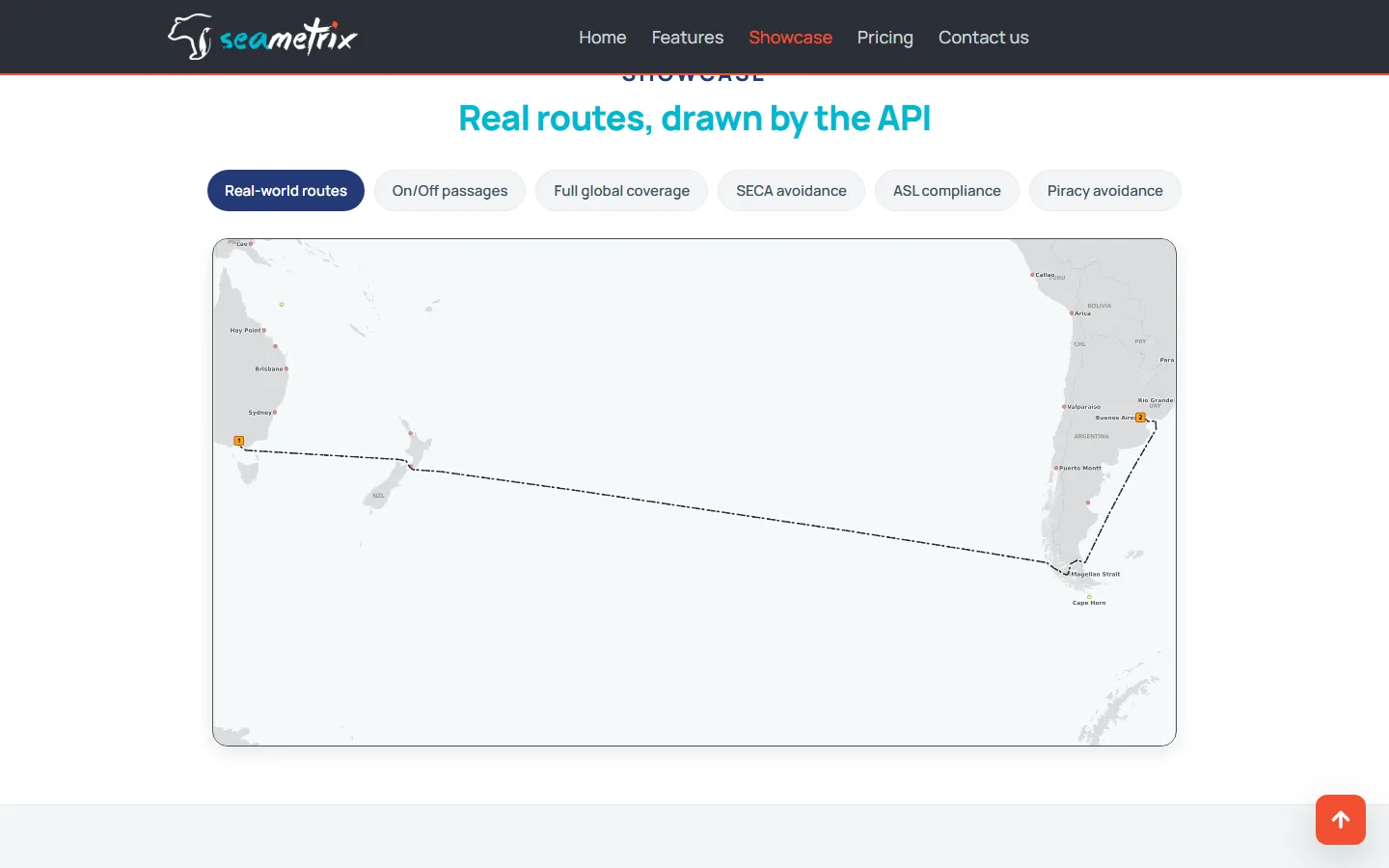Select waypoint marker 1 on the map
Image resolution: width=1389 pixels, height=868 pixels.
239,441
